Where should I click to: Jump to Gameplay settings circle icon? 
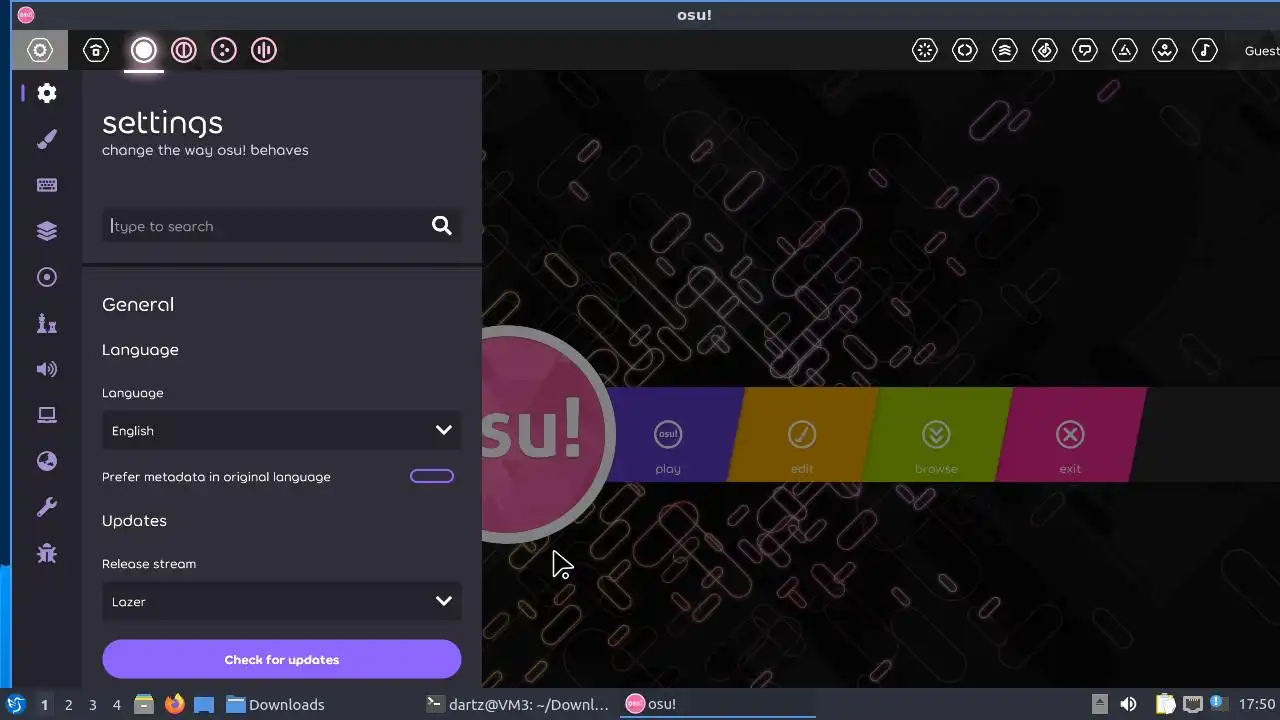[x=47, y=277]
